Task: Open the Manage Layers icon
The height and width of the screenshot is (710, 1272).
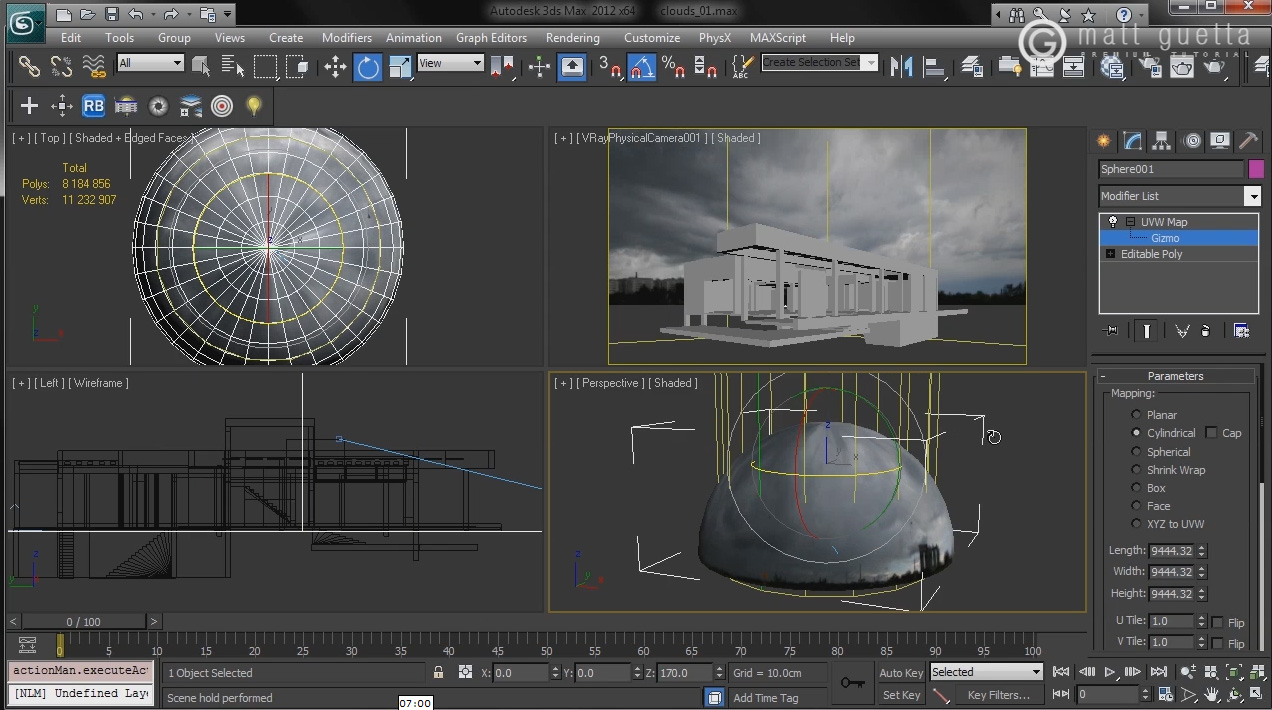Action: click(973, 67)
